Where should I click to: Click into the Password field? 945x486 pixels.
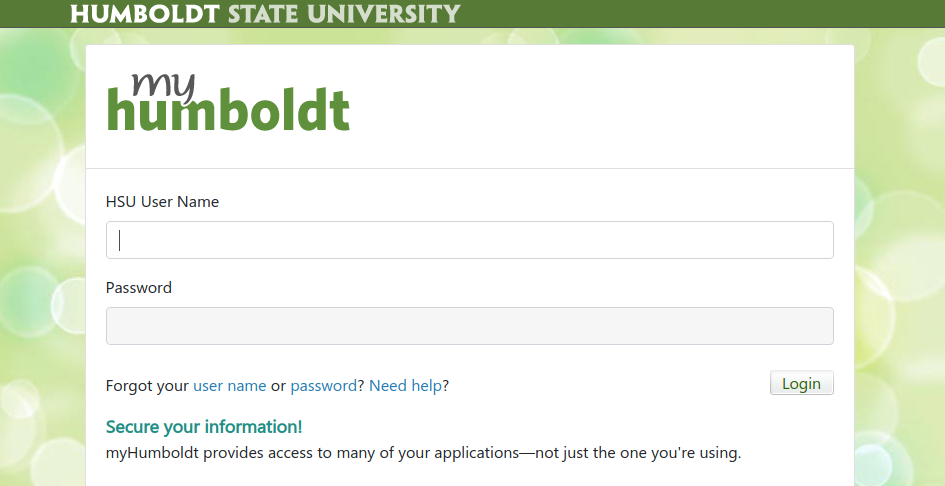(x=469, y=326)
